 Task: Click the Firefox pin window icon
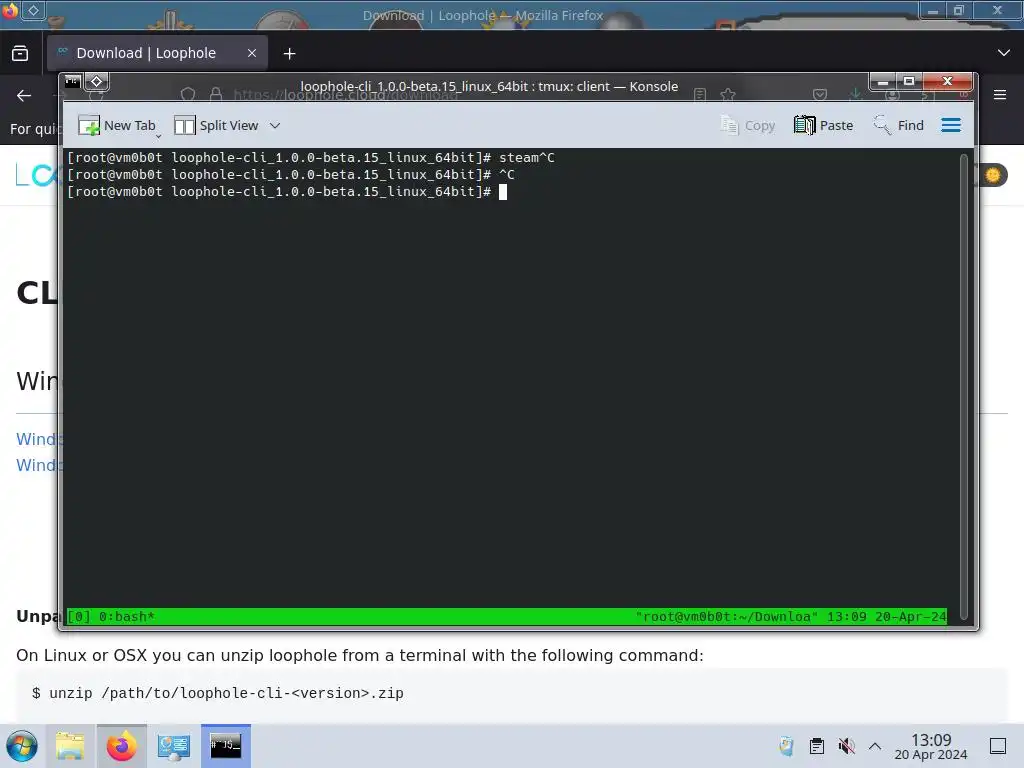click(33, 10)
